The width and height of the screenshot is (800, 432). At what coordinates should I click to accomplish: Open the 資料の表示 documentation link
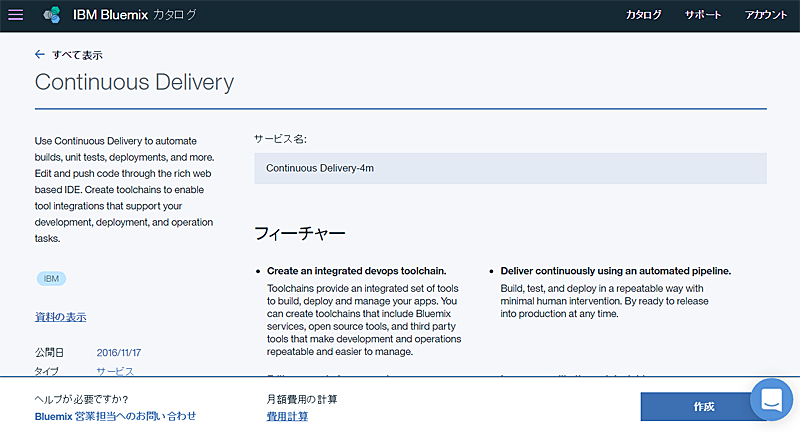point(60,317)
